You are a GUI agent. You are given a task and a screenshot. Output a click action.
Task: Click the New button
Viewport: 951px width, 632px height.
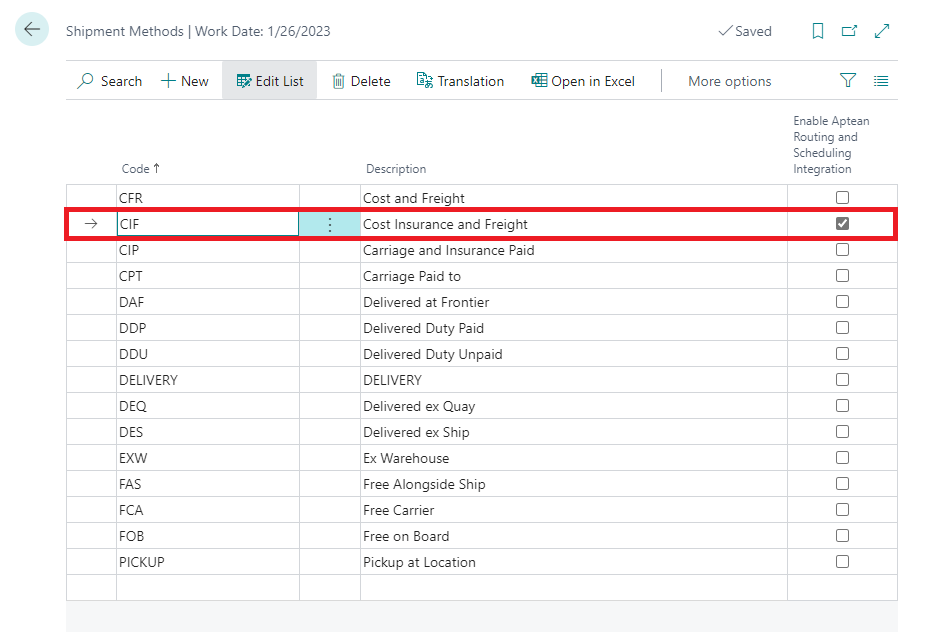point(185,81)
